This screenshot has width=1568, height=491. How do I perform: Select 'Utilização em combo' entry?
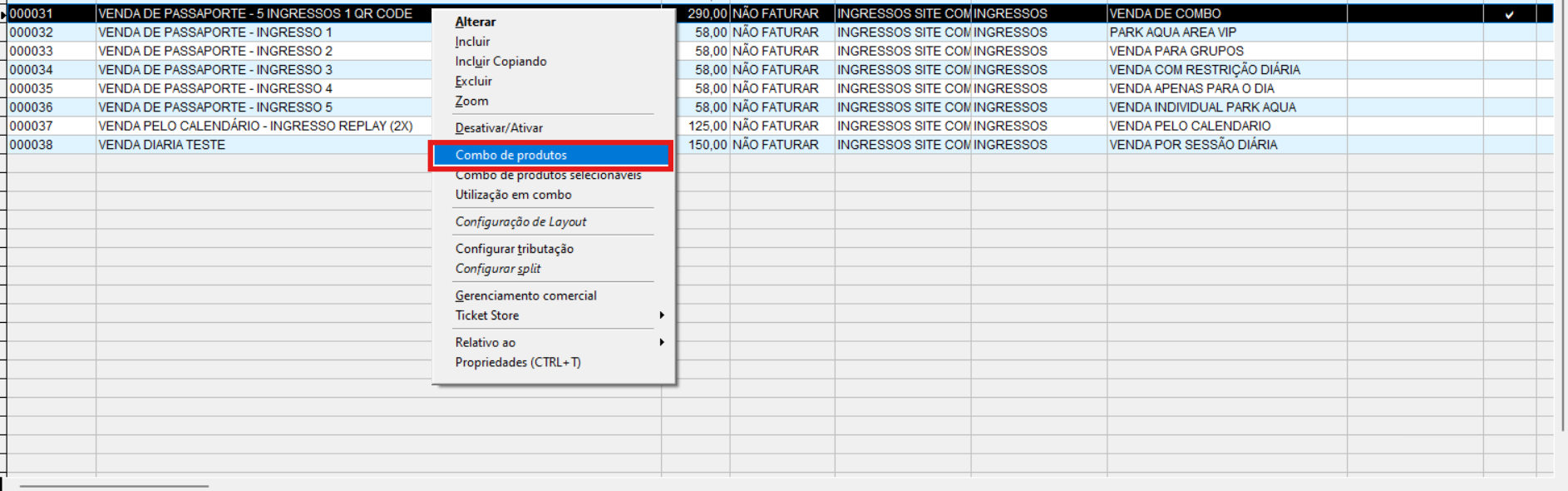[513, 195]
